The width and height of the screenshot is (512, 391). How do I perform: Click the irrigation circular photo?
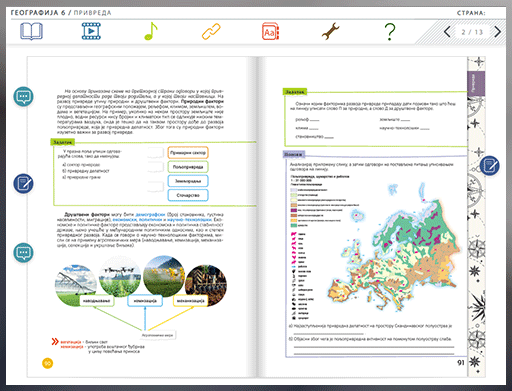click(x=76, y=284)
